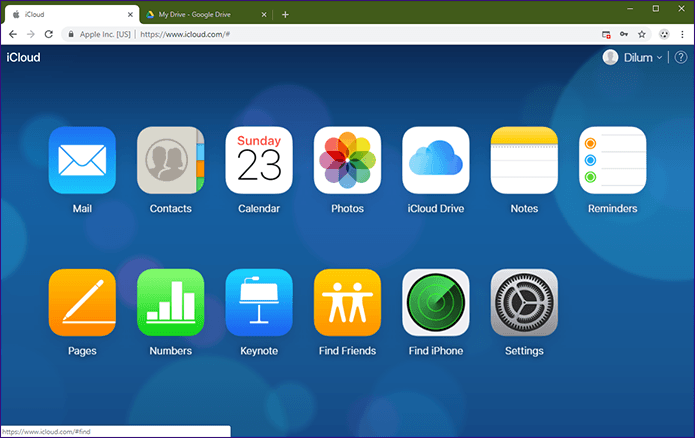Viewport: 695px width, 438px height.
Task: Open the iCloud Settings gear icon
Action: click(524, 302)
